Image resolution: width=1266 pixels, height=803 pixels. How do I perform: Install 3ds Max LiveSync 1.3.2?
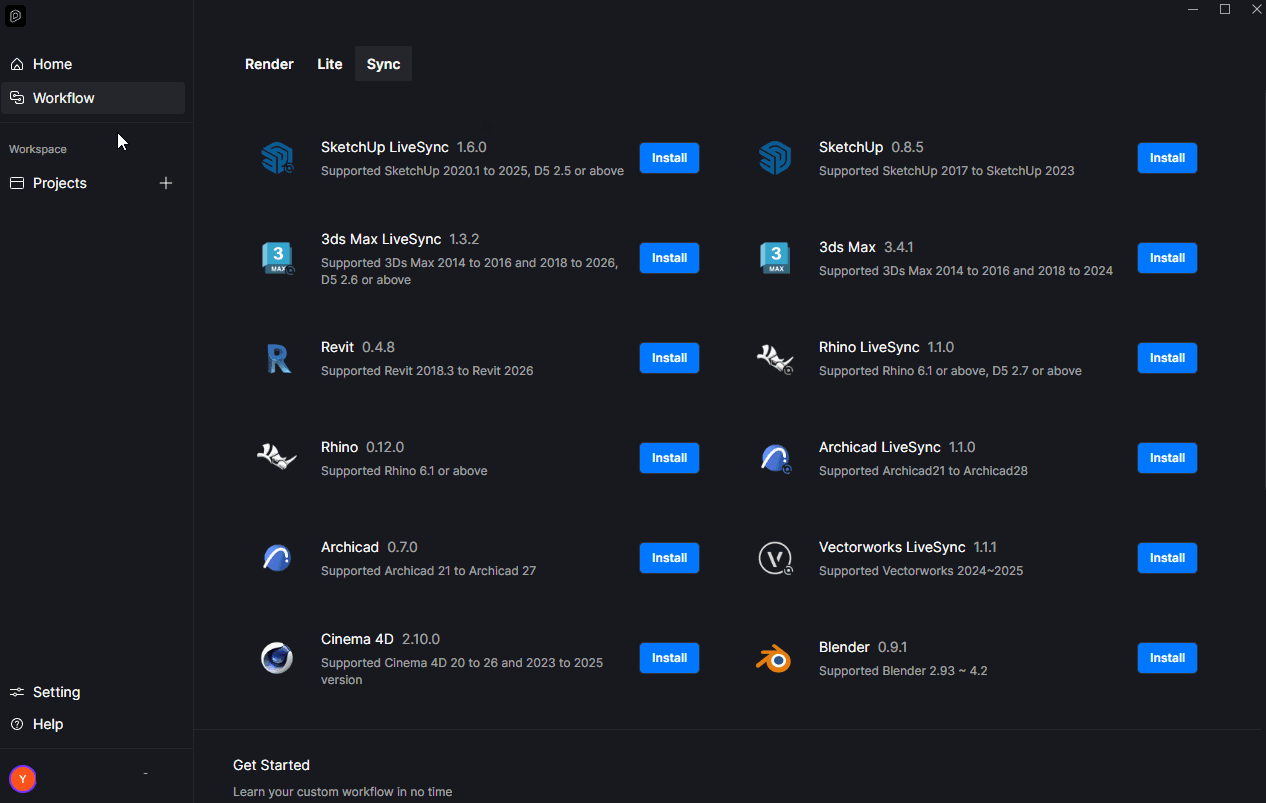669,258
